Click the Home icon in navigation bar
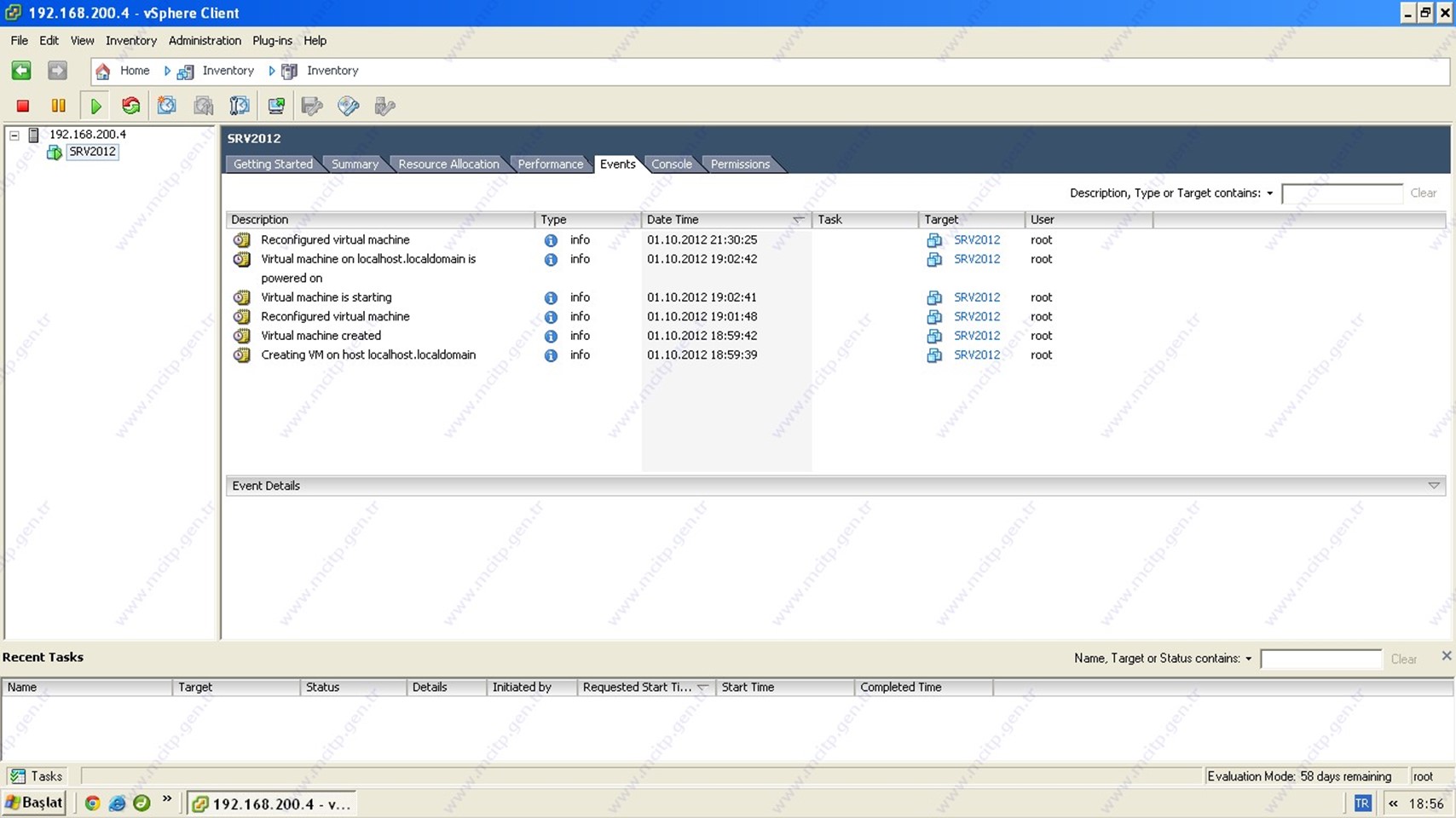Viewport: 1456px width, 818px height. (103, 71)
